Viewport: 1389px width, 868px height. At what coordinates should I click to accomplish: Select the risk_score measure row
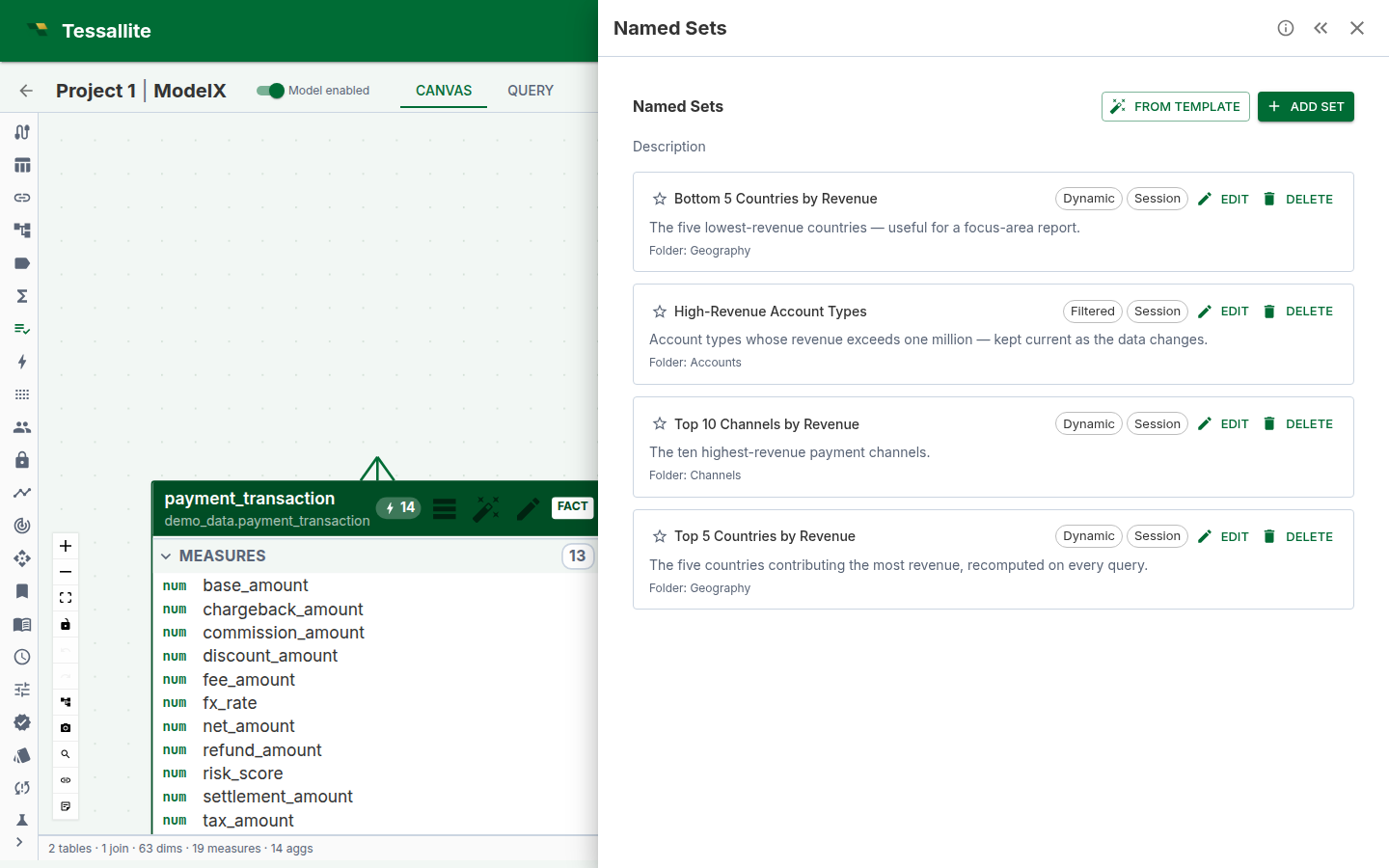point(375,773)
